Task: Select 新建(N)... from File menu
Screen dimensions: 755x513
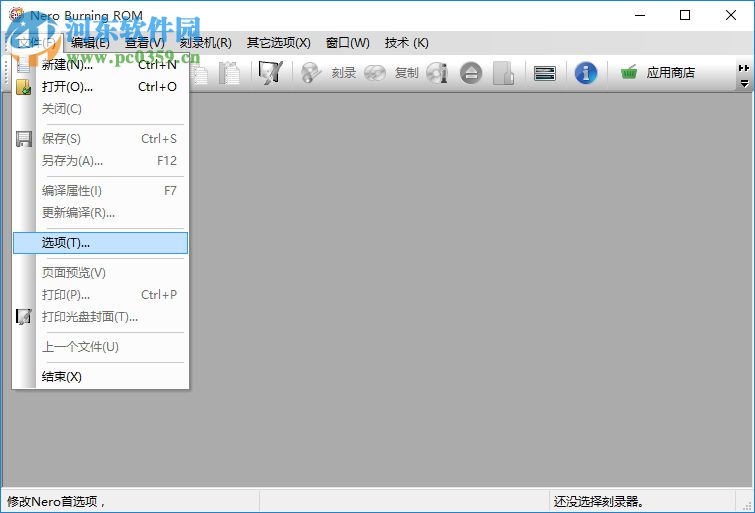Action: [101, 65]
